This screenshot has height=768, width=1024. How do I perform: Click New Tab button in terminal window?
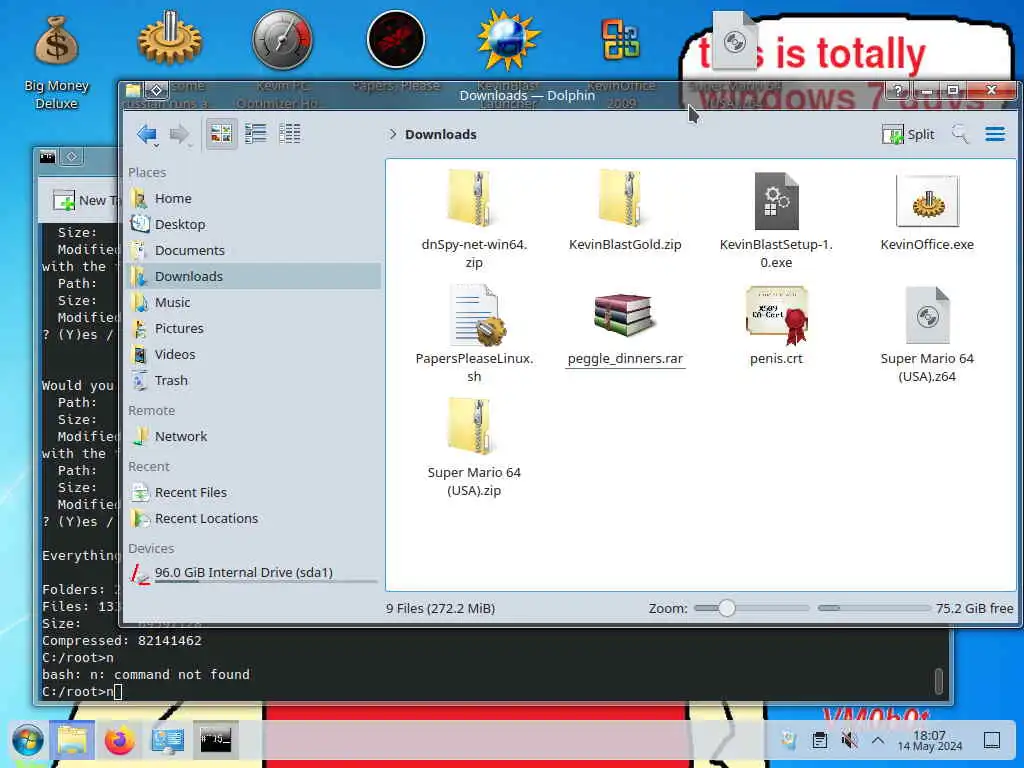(x=85, y=200)
